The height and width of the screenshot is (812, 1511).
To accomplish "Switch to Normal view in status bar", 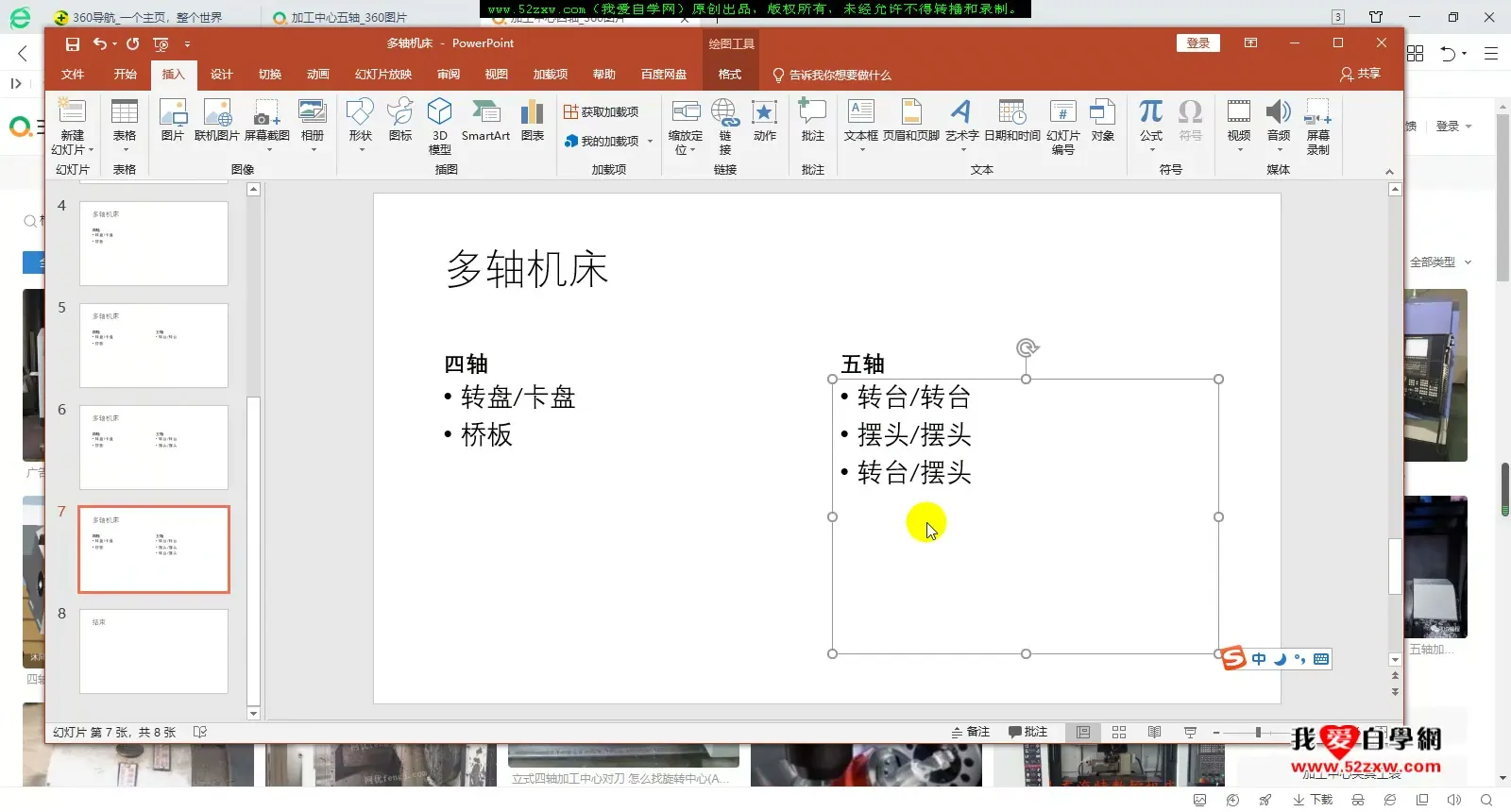I will [1083, 732].
